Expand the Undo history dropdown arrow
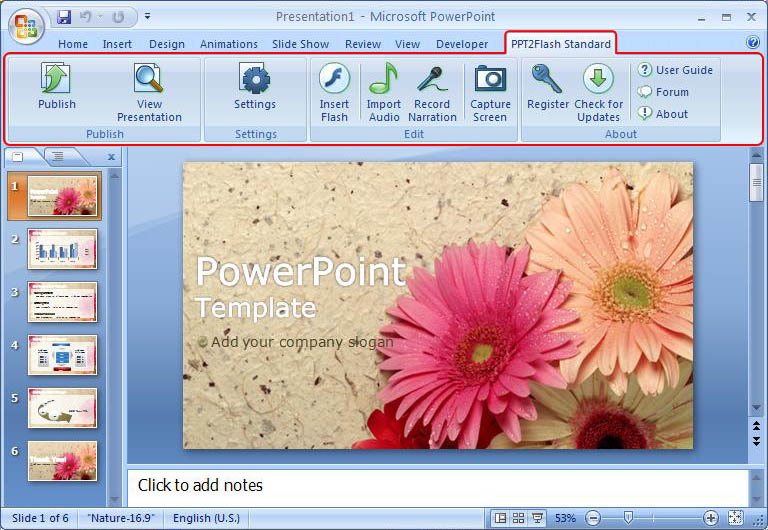The image size is (768, 530). click(x=100, y=17)
